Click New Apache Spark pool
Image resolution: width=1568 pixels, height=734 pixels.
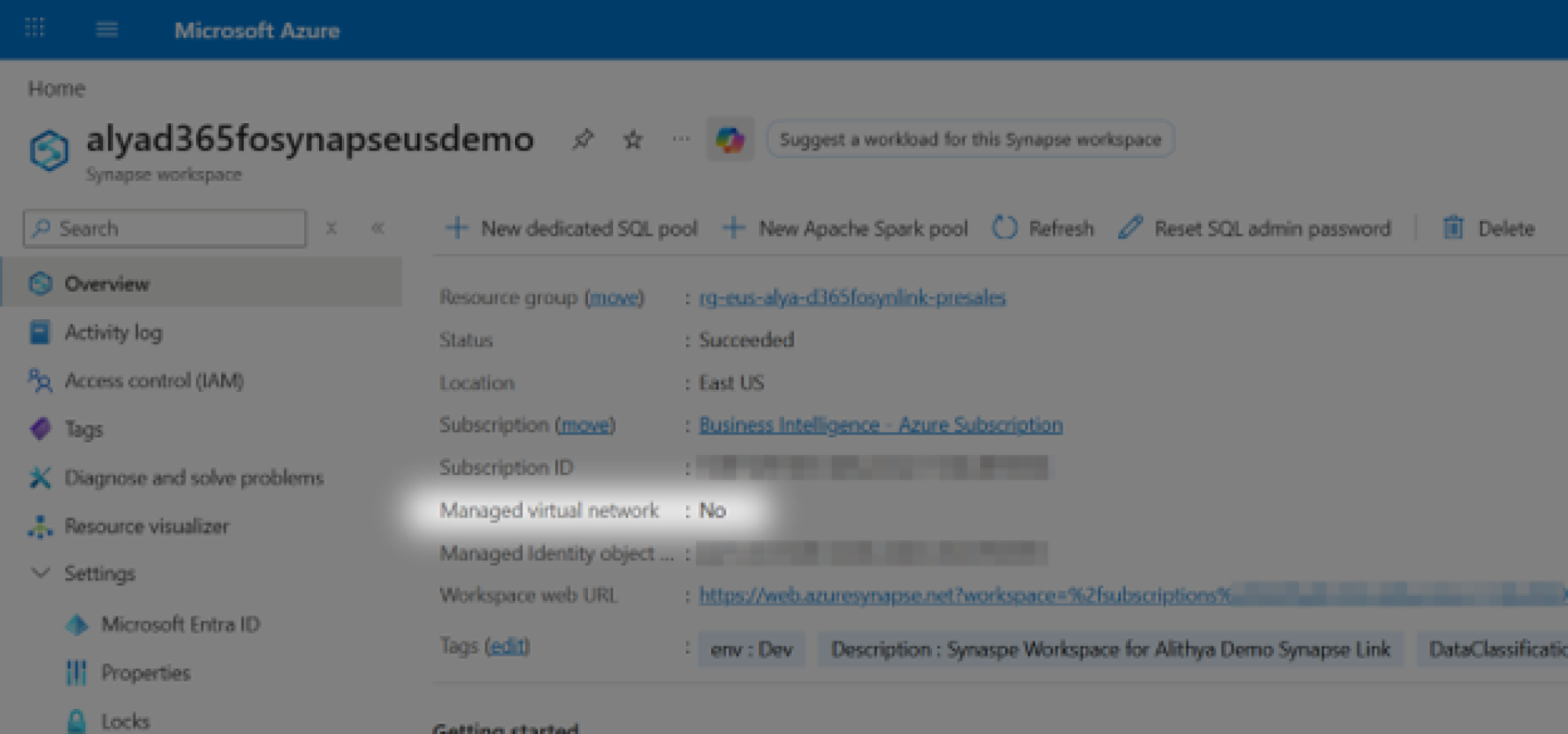click(x=844, y=228)
